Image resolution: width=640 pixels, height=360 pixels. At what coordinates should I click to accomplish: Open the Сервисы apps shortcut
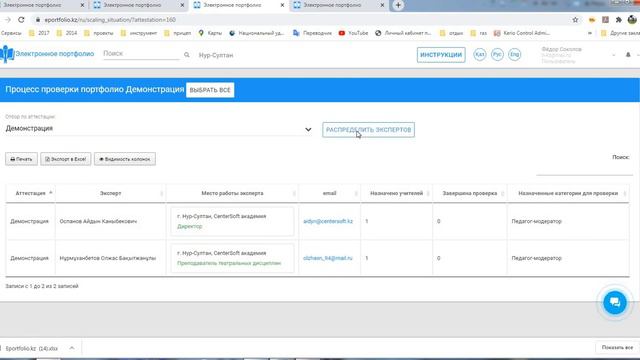pos(11,33)
